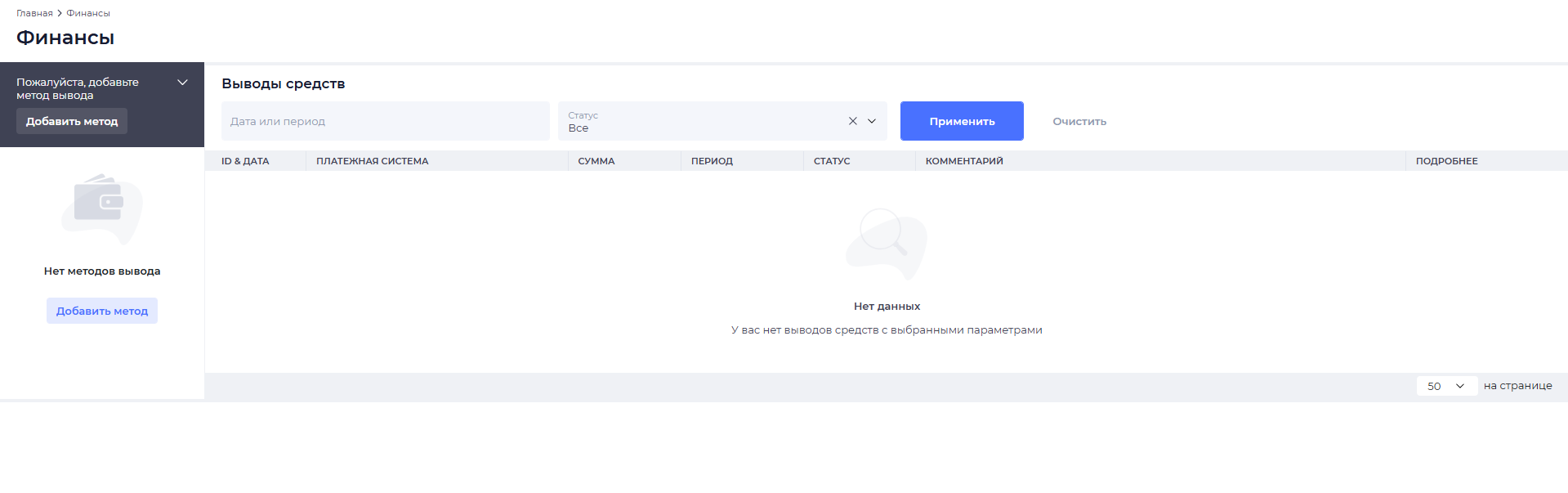
Task: Click the ПОДРОБНЕЕ column header
Action: click(x=1446, y=161)
